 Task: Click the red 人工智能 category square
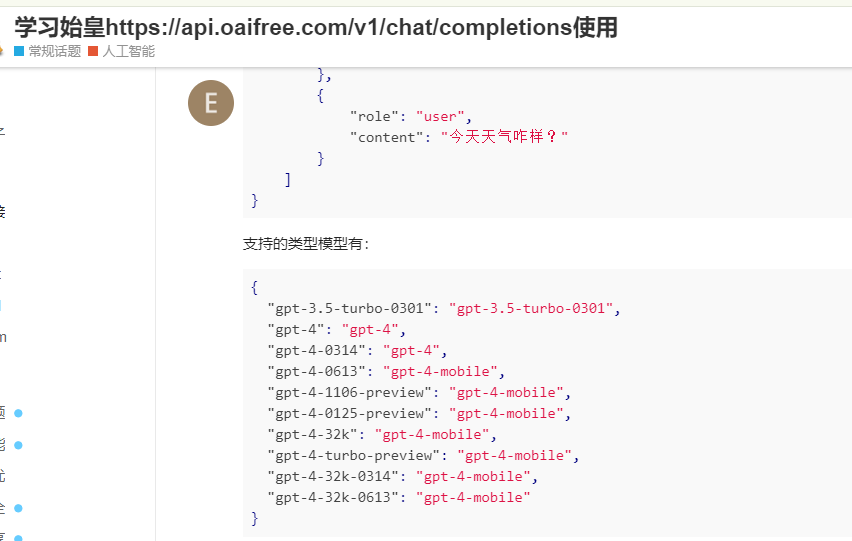point(93,51)
